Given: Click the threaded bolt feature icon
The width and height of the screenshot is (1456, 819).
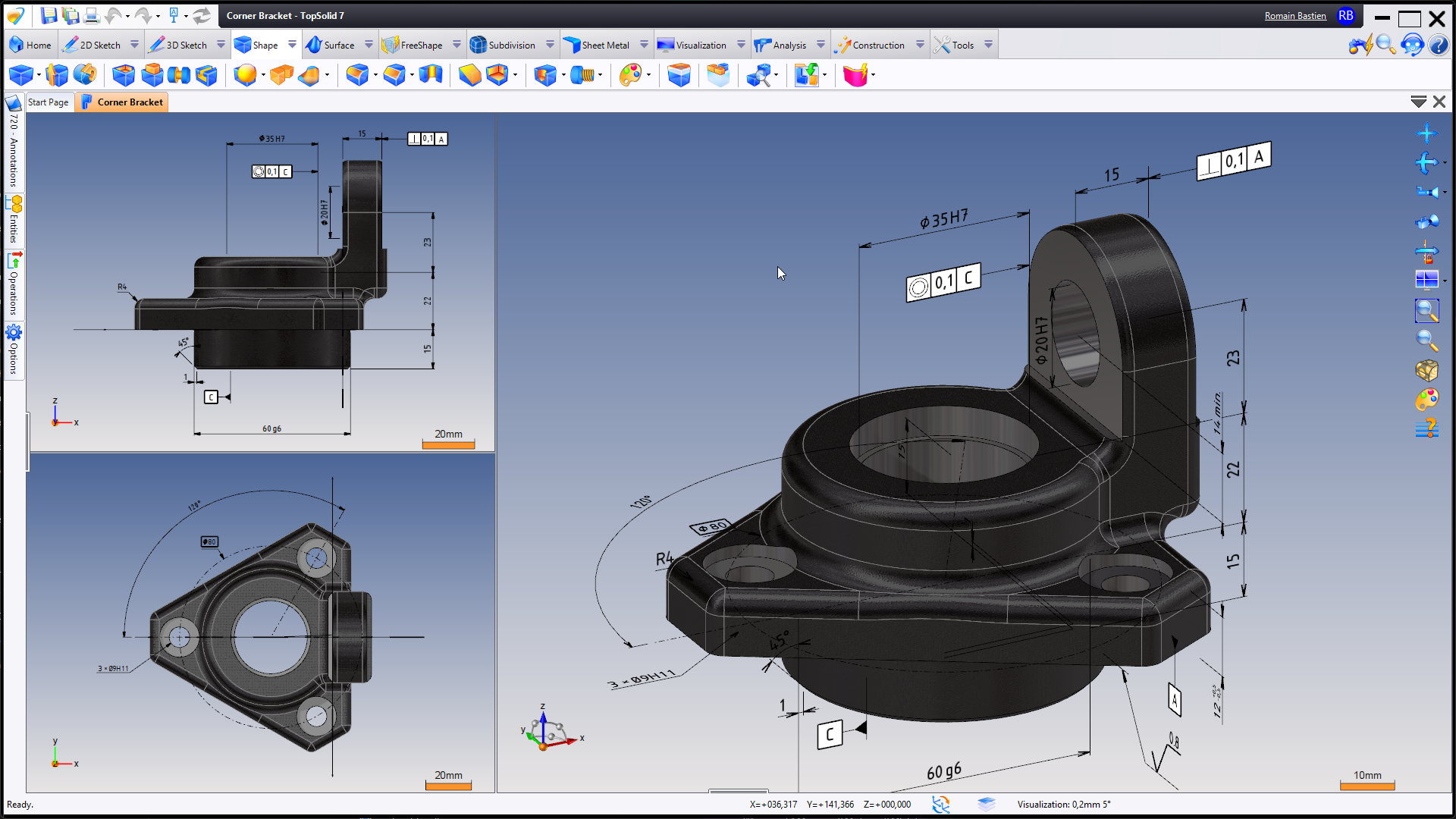Looking at the screenshot, I should coord(582,74).
